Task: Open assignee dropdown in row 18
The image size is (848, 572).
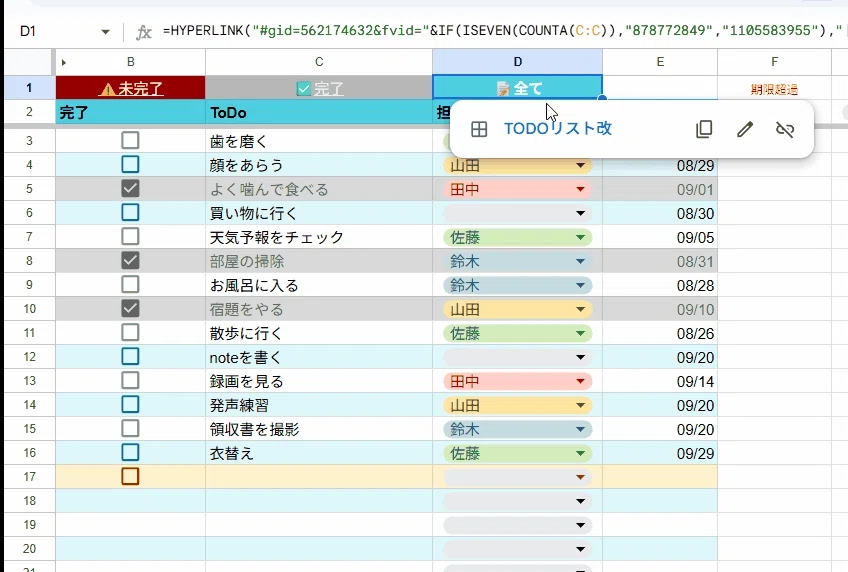Action: (x=580, y=501)
